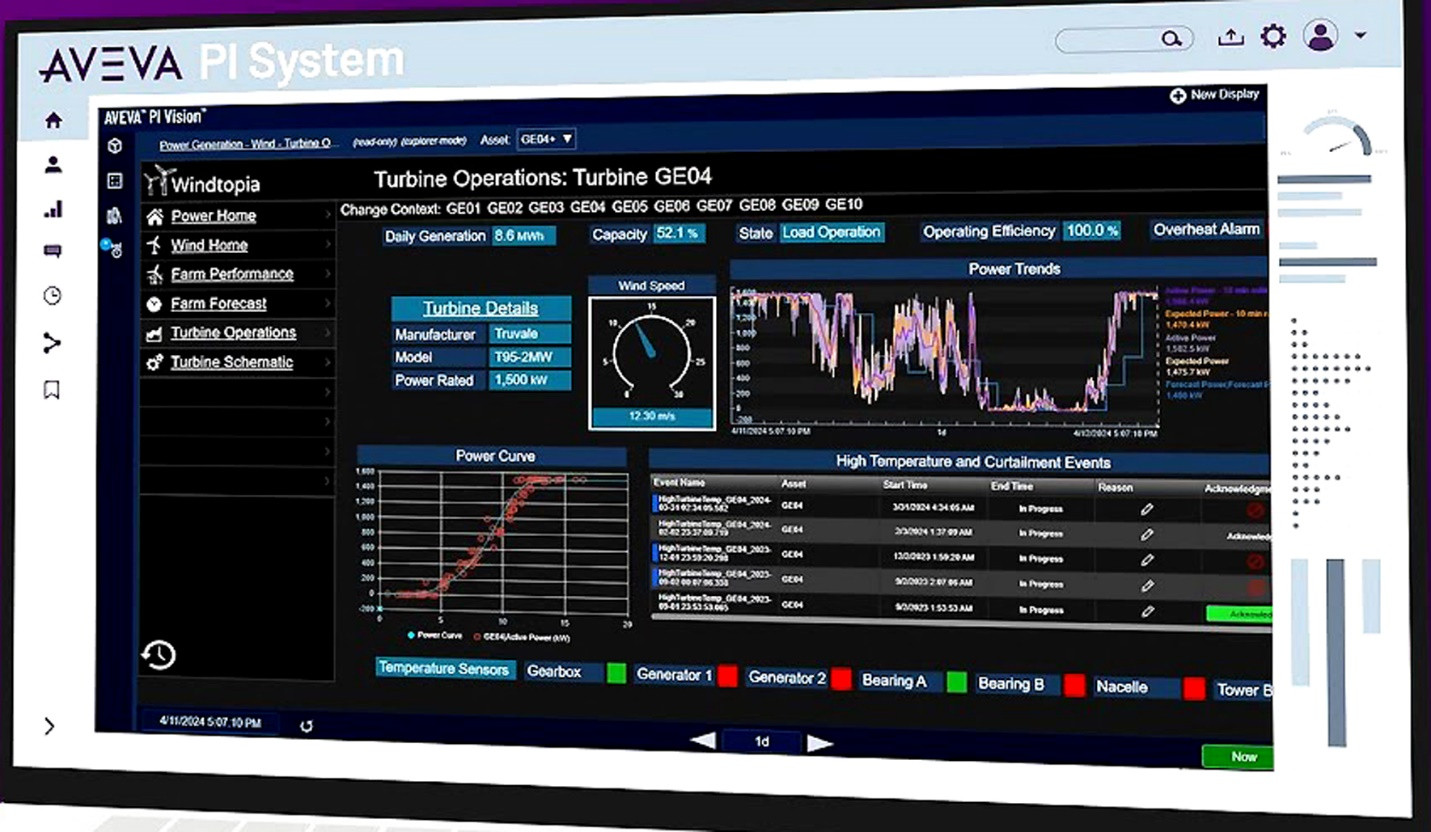Open settings with the top gear icon

[1273, 37]
